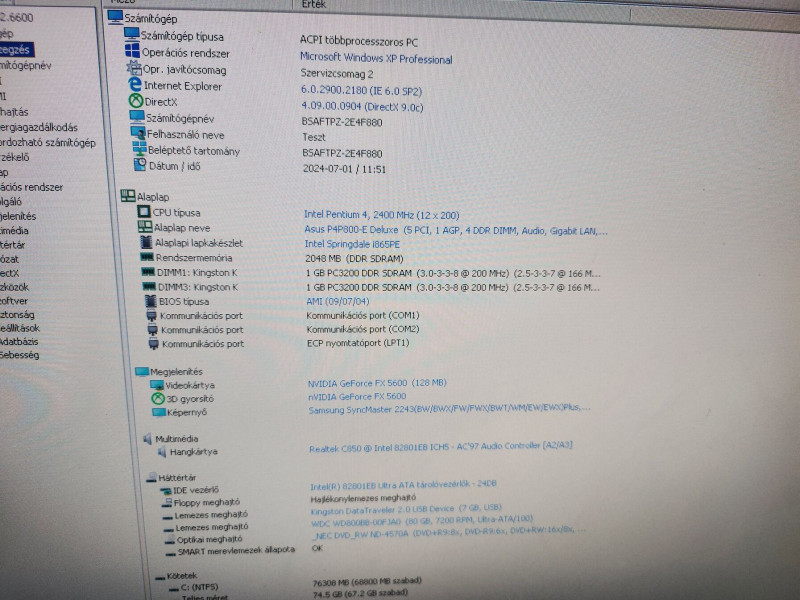Select the Energiagazdálkodás item in sidebar

[39, 128]
